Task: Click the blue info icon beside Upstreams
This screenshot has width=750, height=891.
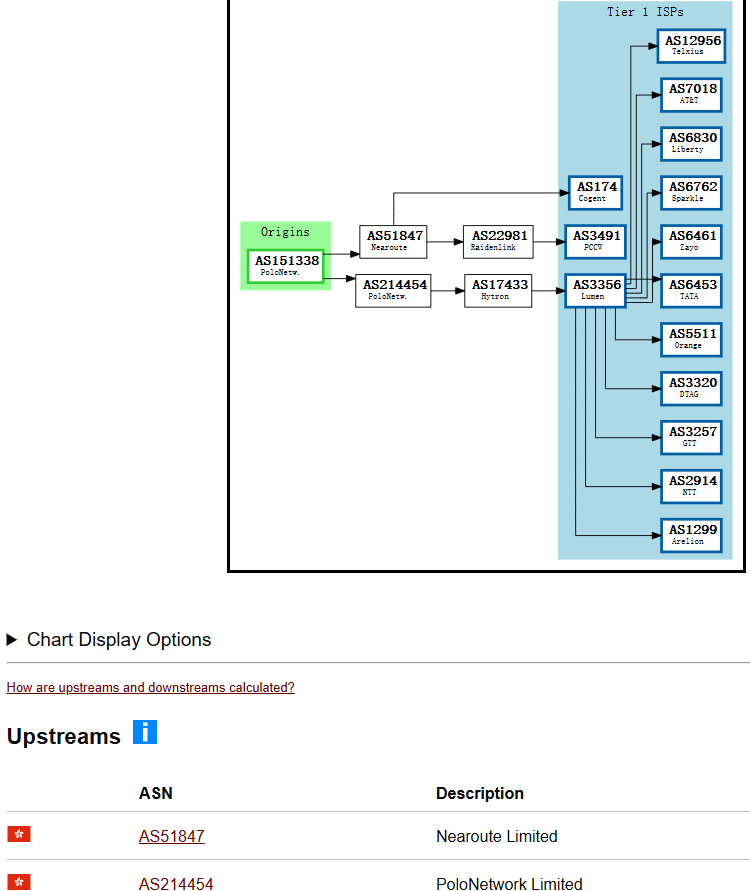Action: (x=145, y=732)
